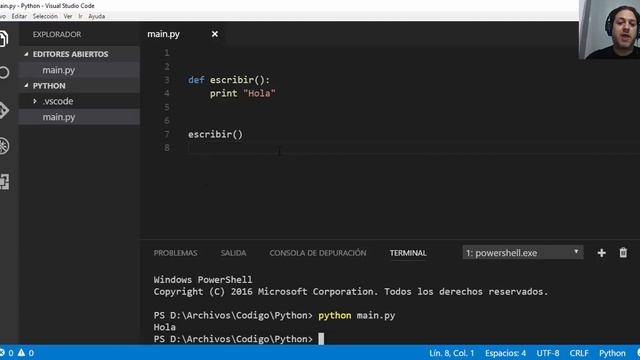Image resolution: width=640 pixels, height=360 pixels.
Task: Click the errors count icon in status bar
Action: 2,353
